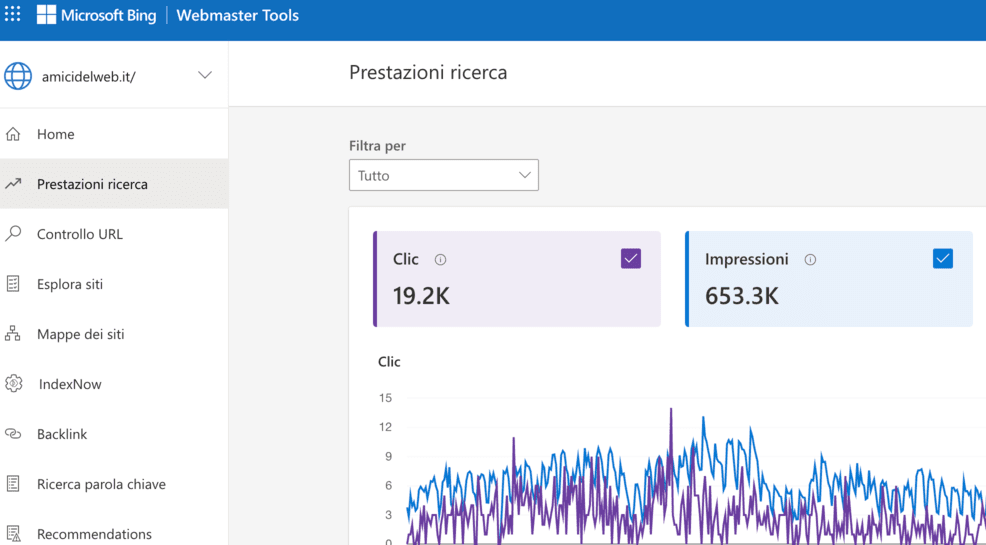The width and height of the screenshot is (986, 545).
Task: Open Recommendations from the sidebar
Action: tap(114, 534)
